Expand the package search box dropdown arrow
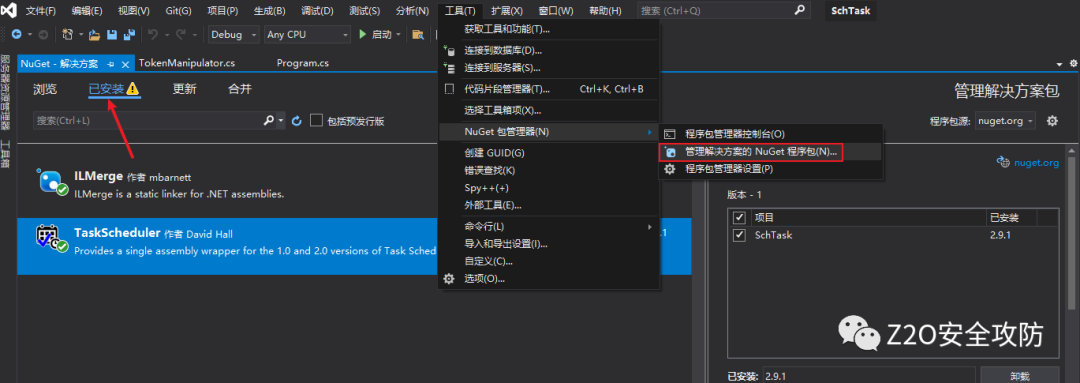The height and width of the screenshot is (383, 1080). (x=281, y=121)
